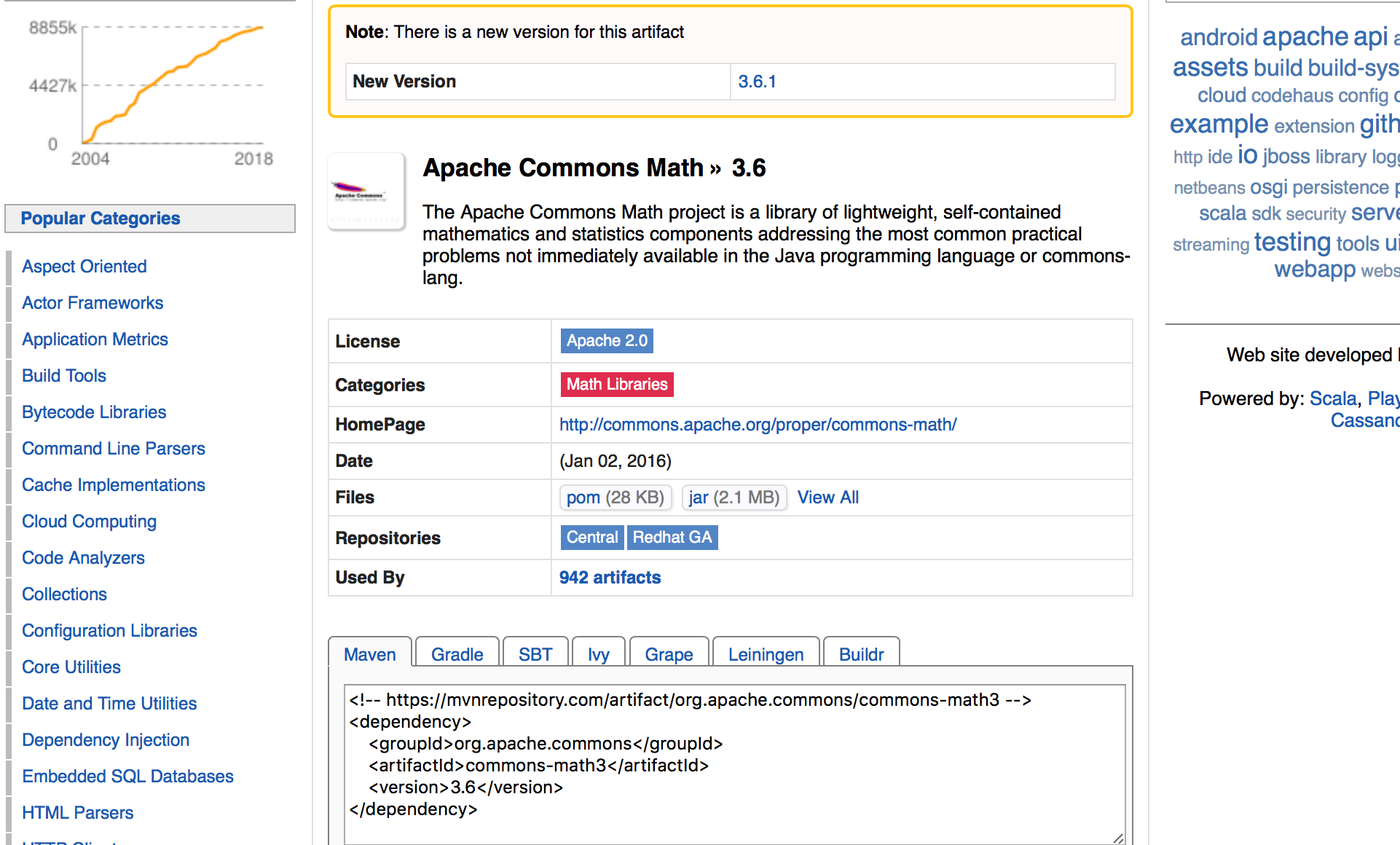Switch to the Gradle tab
Screen dimensions: 1400x845
457,654
